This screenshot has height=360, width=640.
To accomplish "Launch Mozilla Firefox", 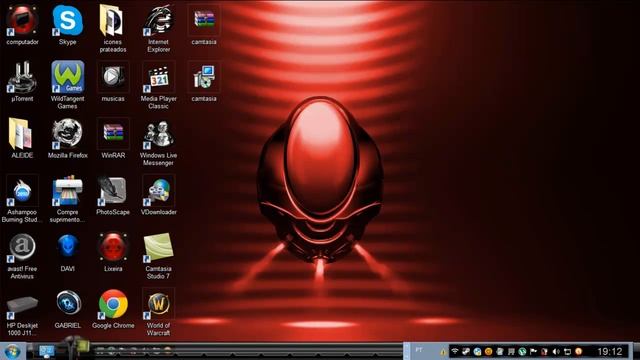I will coord(67,138).
